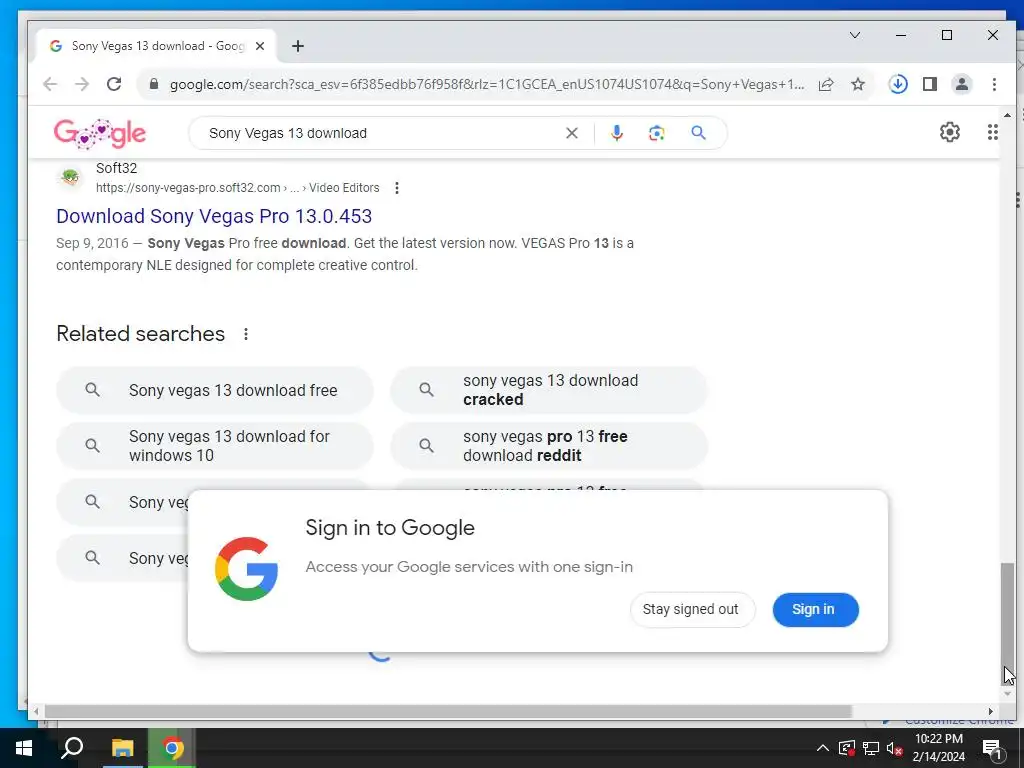Click the horizontal scrollbar thumb
The height and width of the screenshot is (768, 1024).
448,711
